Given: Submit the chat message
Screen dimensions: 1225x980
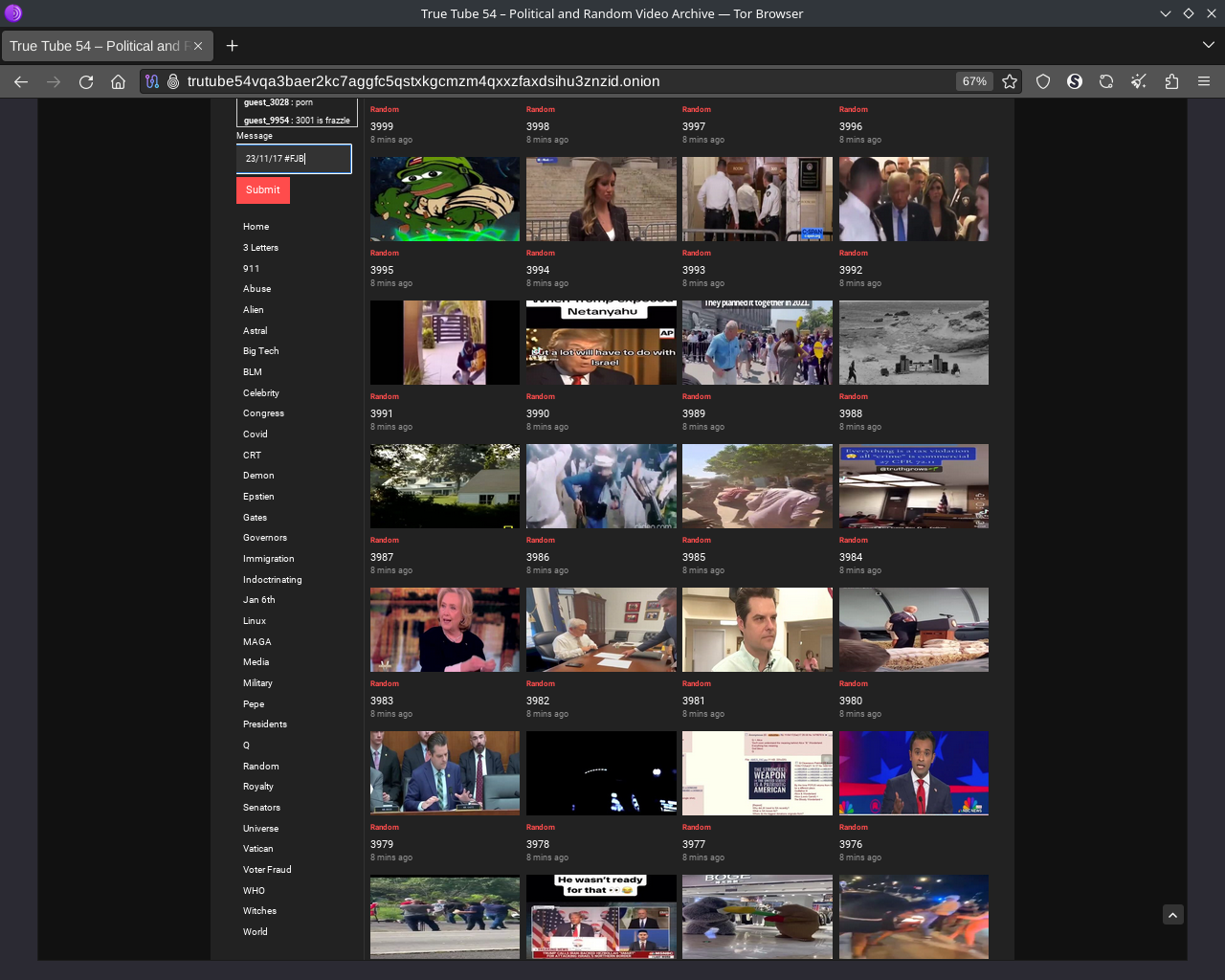Looking at the screenshot, I should (x=263, y=189).
